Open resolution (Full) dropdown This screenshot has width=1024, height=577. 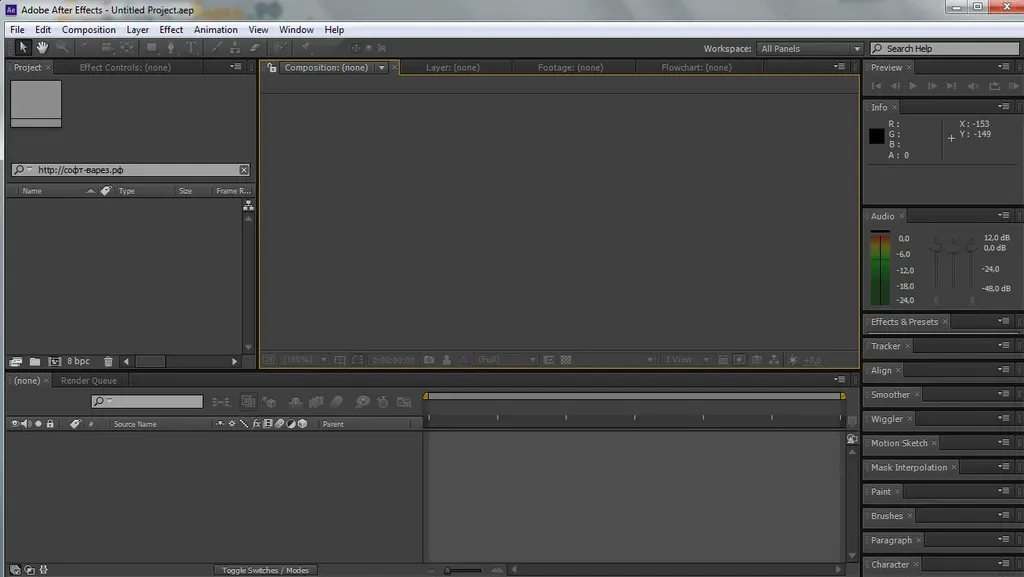[x=507, y=360]
